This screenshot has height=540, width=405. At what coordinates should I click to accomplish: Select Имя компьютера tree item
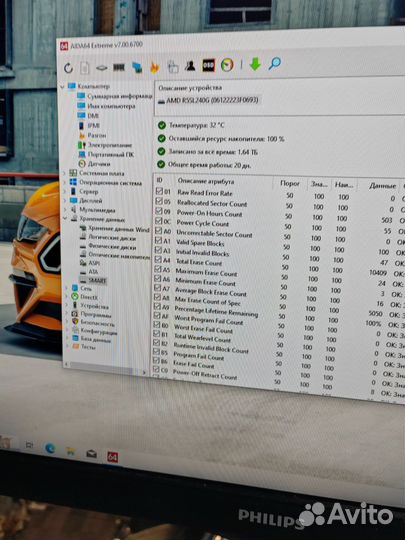point(111,106)
